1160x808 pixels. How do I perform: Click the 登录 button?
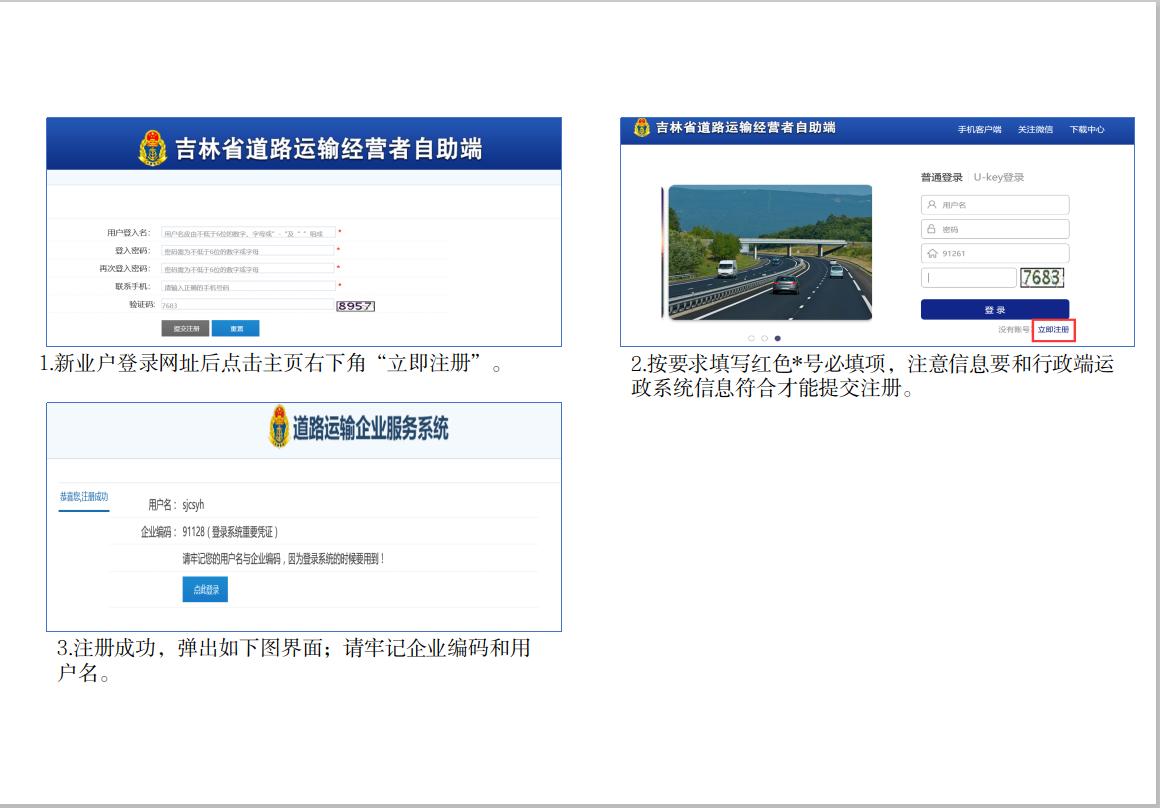(995, 309)
